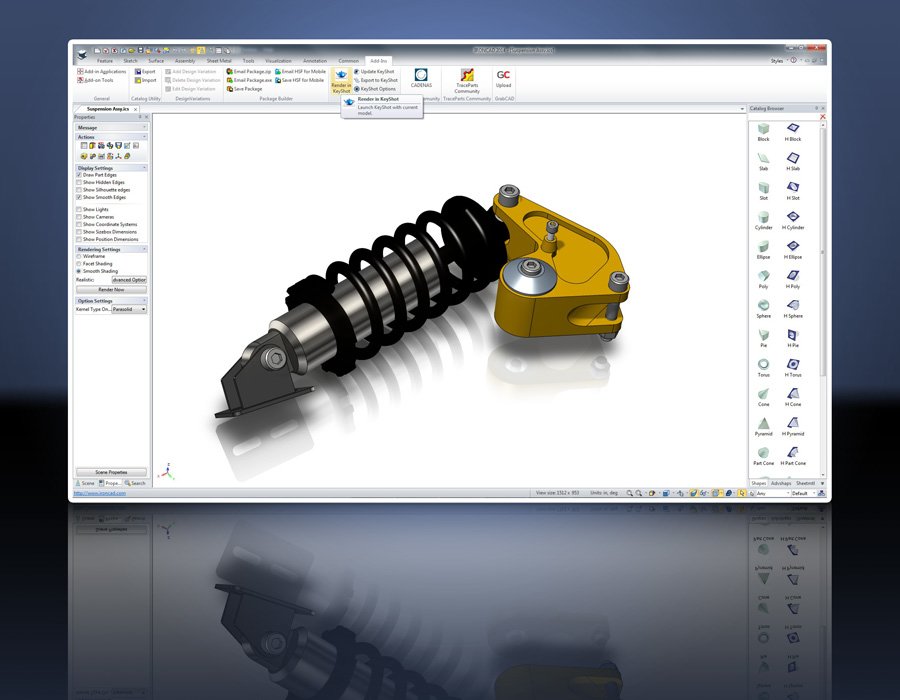Select Smooth Shading rendering mode
The image size is (900, 700).
[x=79, y=271]
